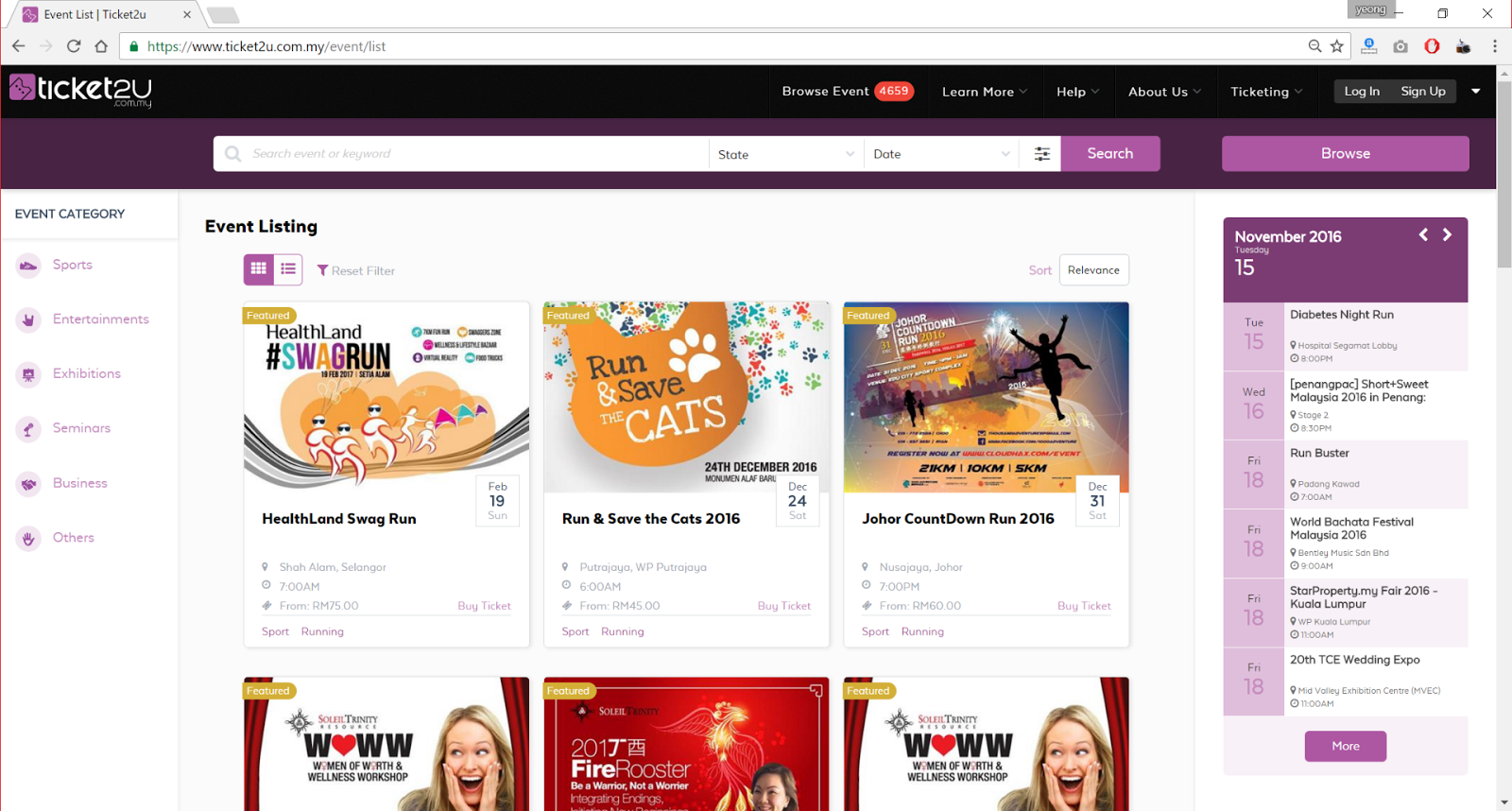1512x811 pixels.
Task: Expand the caret next to Sign Up
Action: [1476, 91]
